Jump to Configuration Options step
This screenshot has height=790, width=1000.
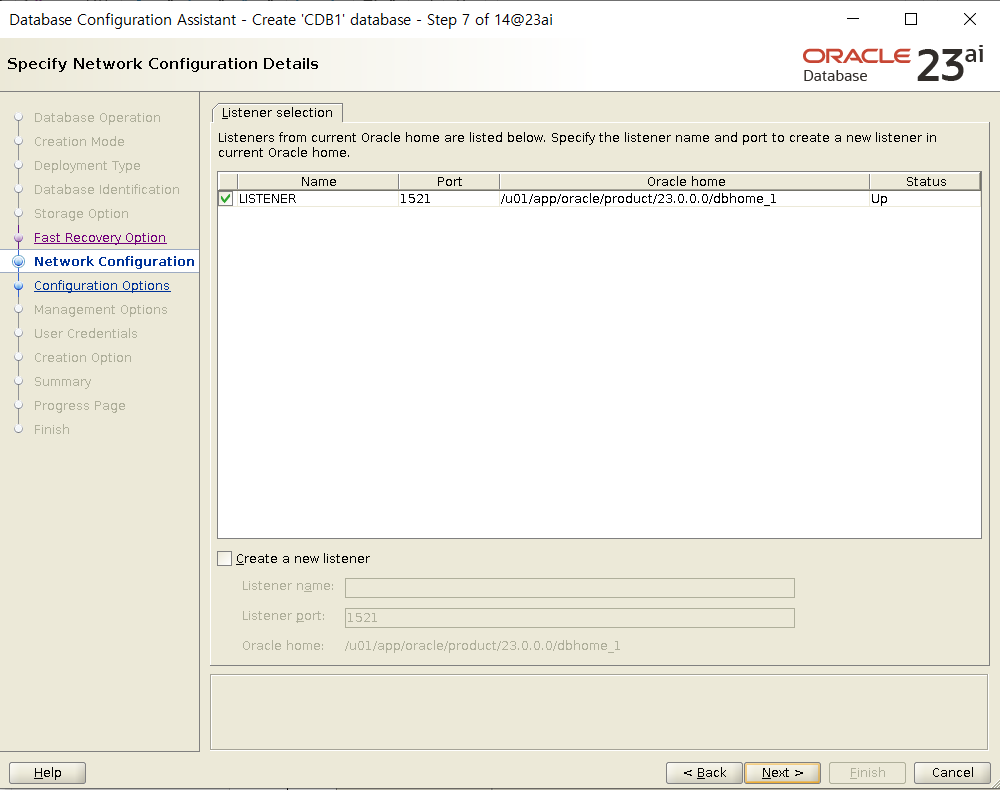[102, 286]
